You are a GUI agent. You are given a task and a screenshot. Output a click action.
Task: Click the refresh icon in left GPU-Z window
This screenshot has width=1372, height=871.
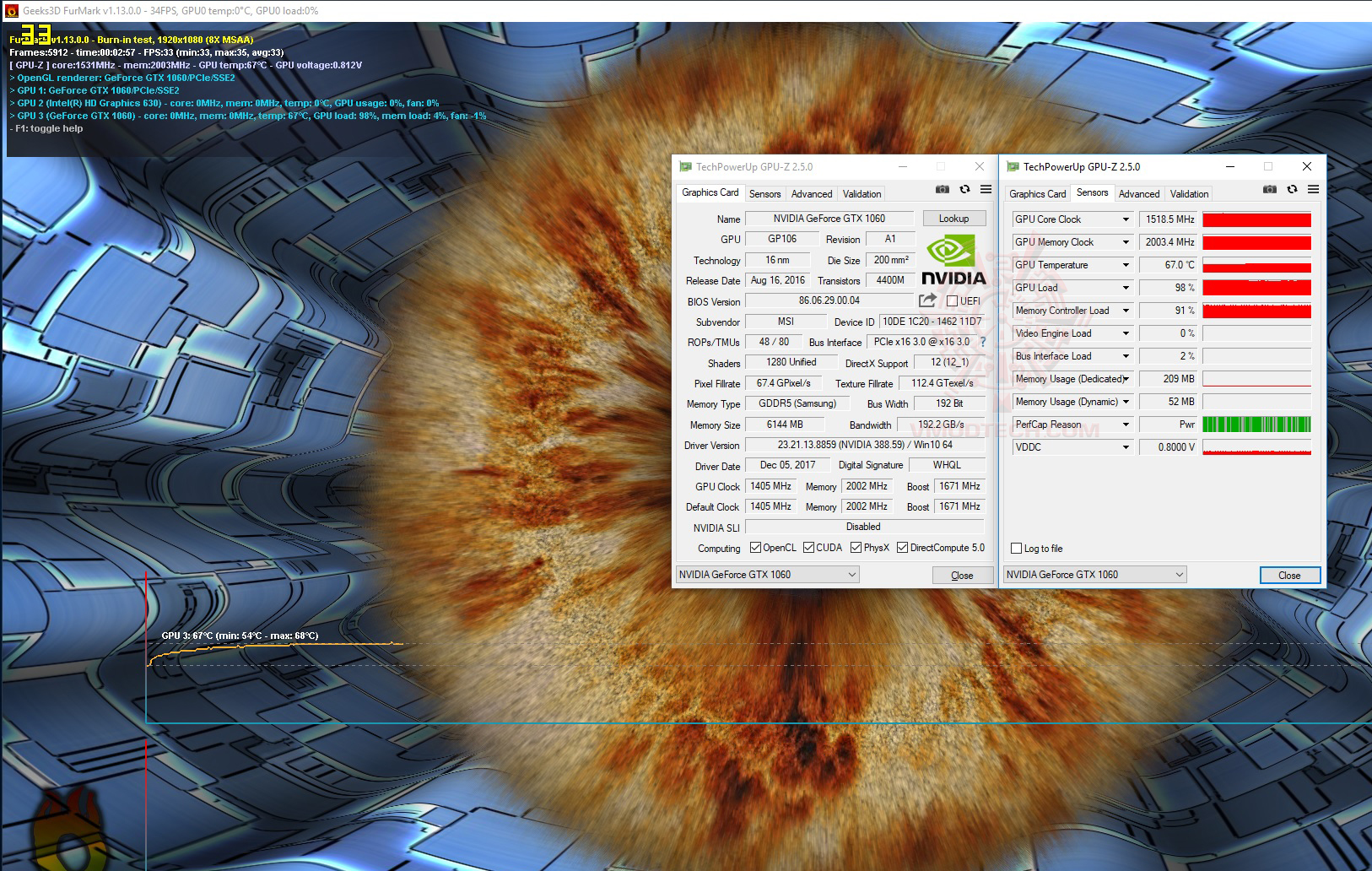pos(964,190)
